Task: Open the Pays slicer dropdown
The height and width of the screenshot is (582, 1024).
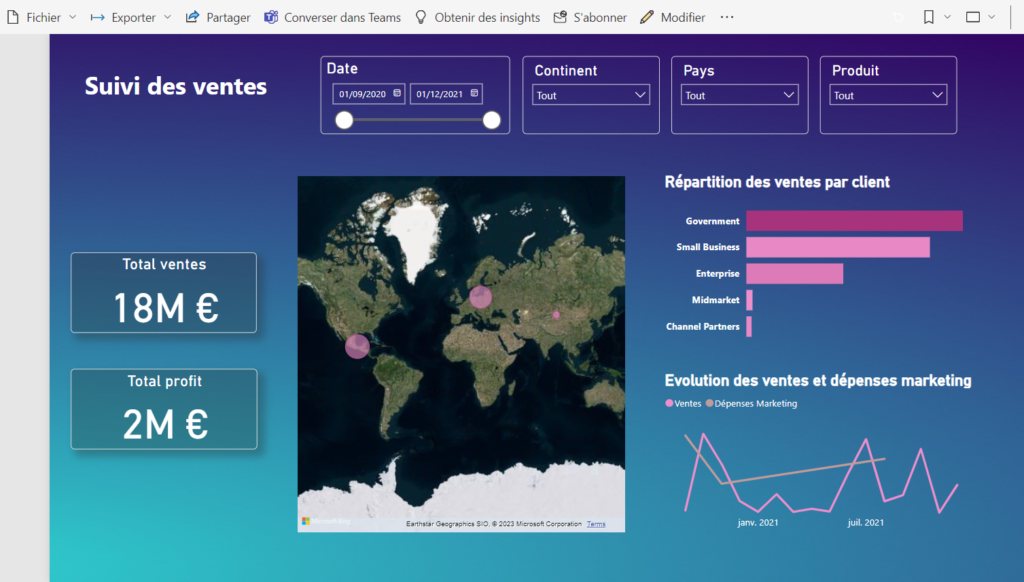Action: pos(790,94)
